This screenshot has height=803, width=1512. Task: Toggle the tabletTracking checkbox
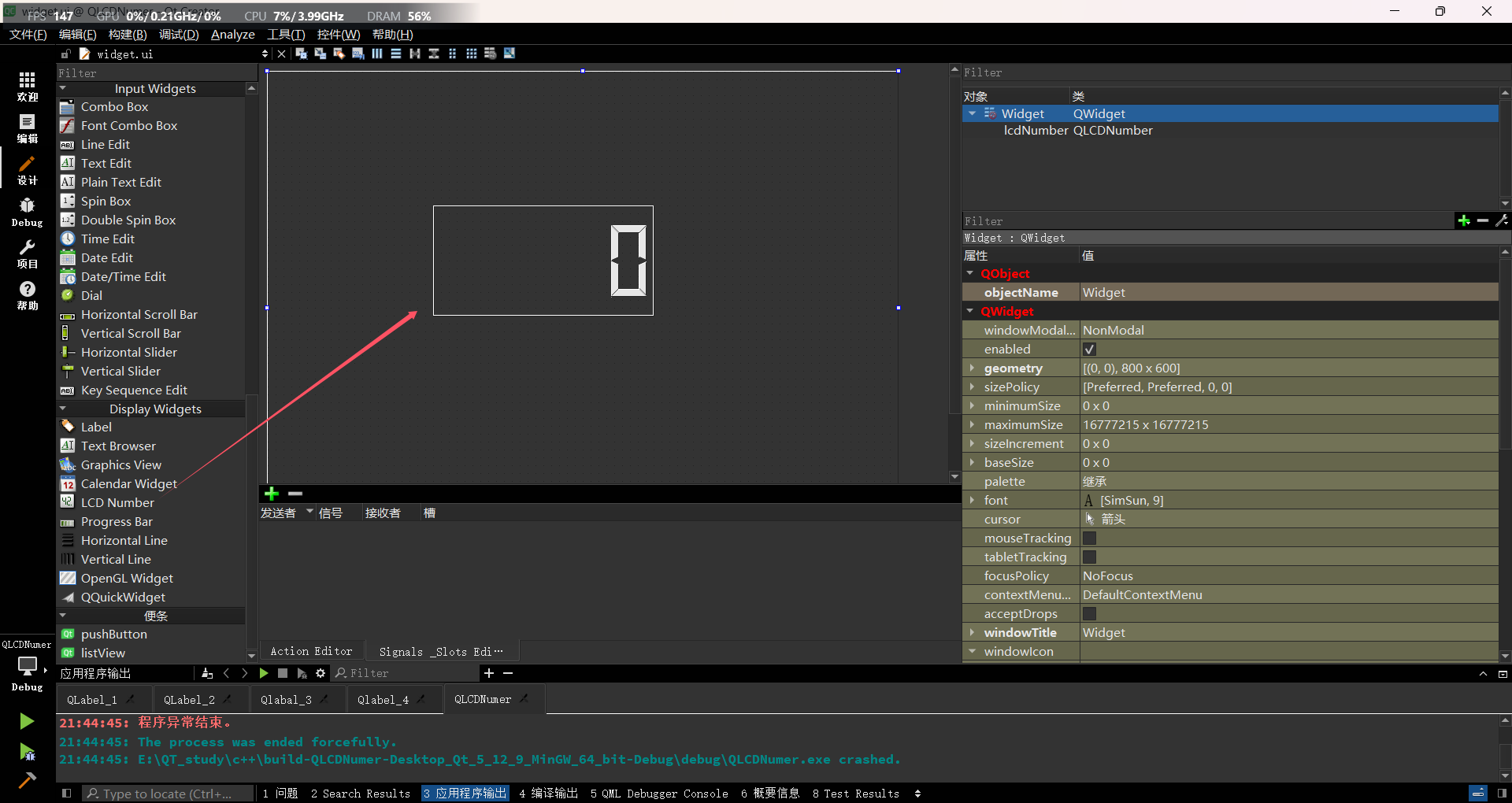1089,557
